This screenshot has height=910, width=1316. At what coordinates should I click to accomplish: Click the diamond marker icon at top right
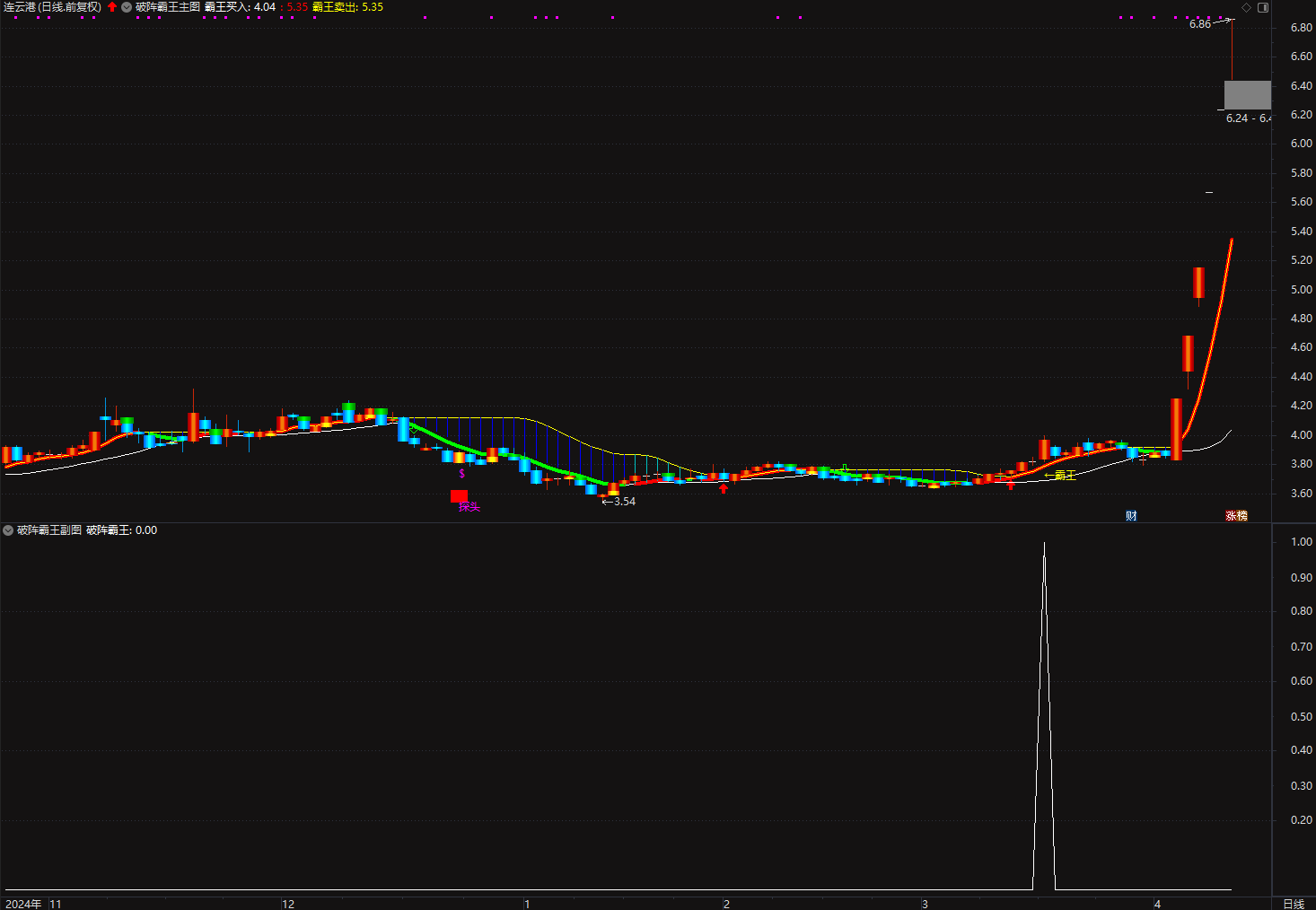tap(1246, 7)
